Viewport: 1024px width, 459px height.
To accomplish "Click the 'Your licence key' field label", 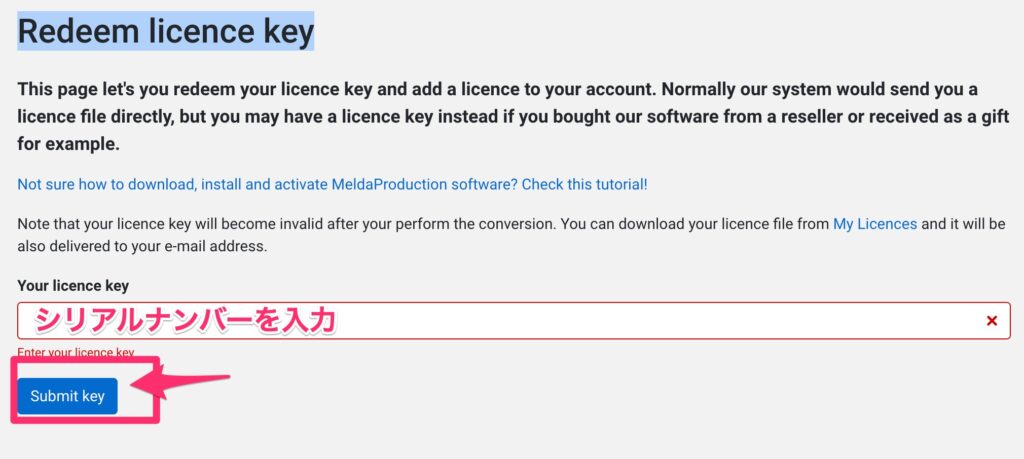I will click(73, 286).
